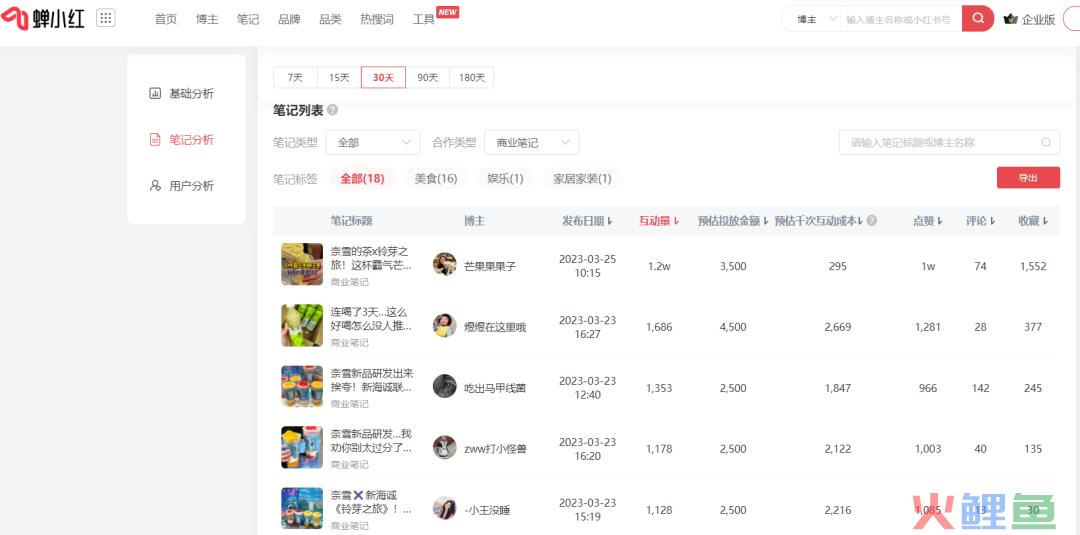Select the 90天 time range
1080x535 pixels.
(x=428, y=77)
